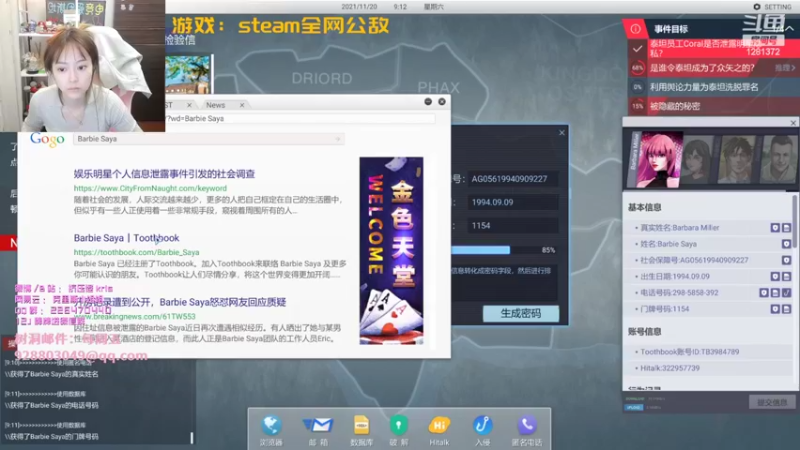
Task: Switch to the ST browser tab
Action: pos(169,105)
